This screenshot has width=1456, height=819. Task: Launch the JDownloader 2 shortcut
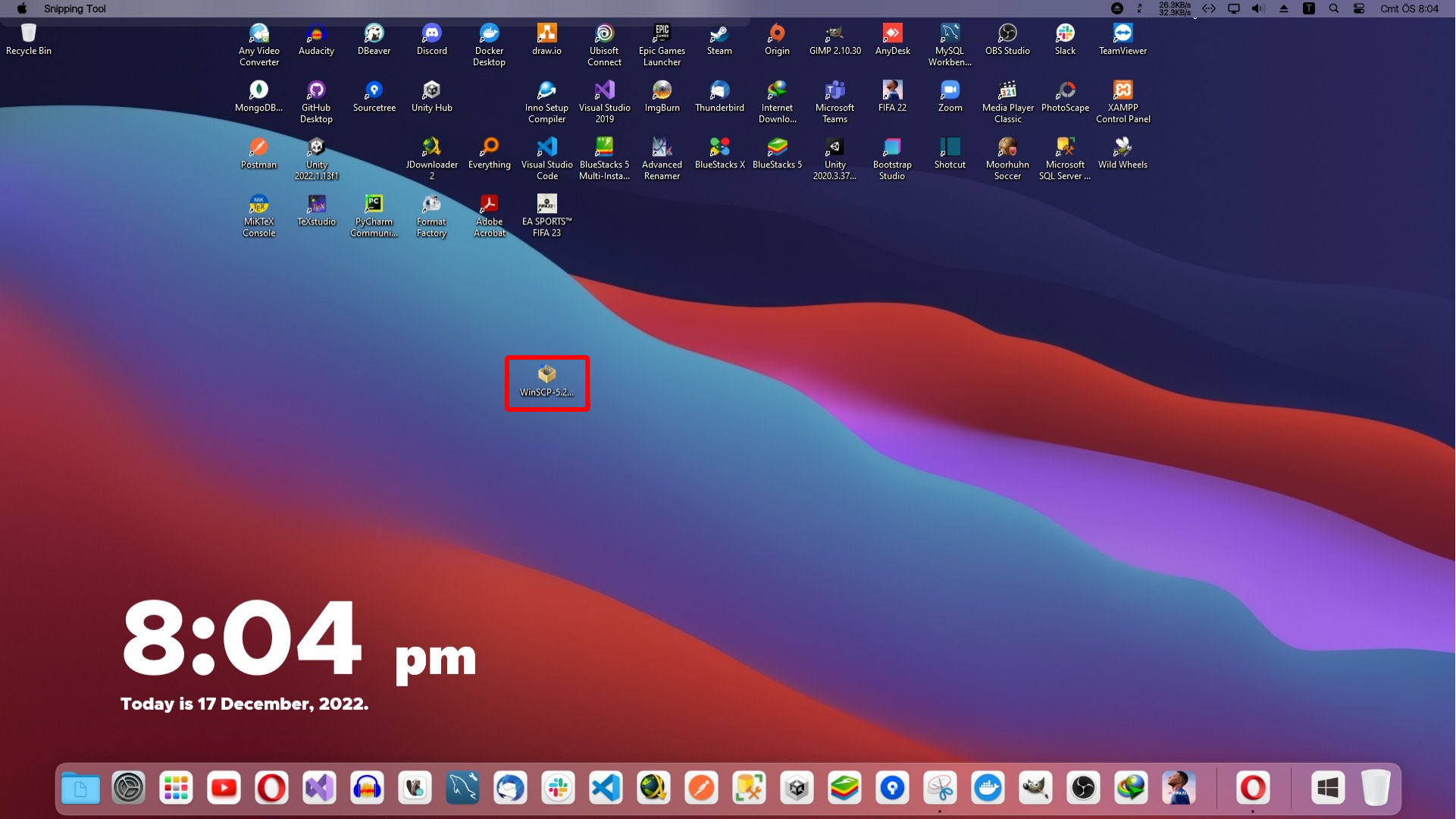tap(432, 158)
